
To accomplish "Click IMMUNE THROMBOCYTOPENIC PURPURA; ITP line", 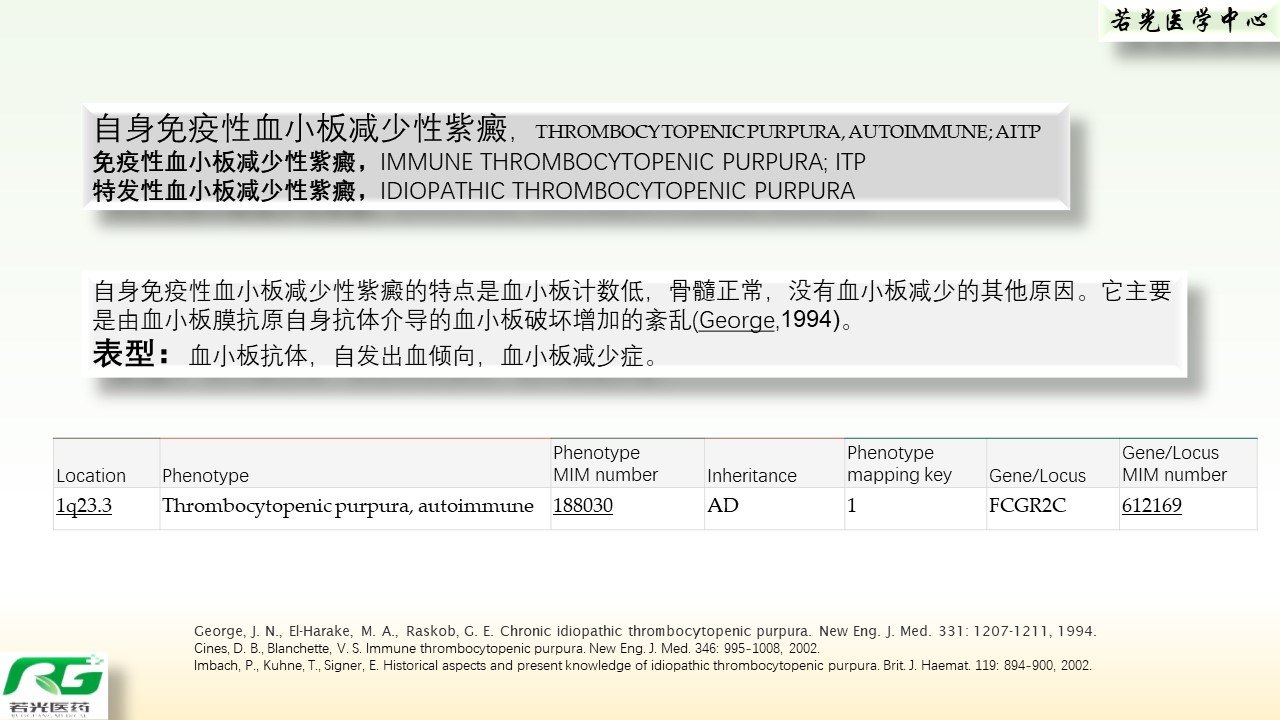I will point(623,162).
